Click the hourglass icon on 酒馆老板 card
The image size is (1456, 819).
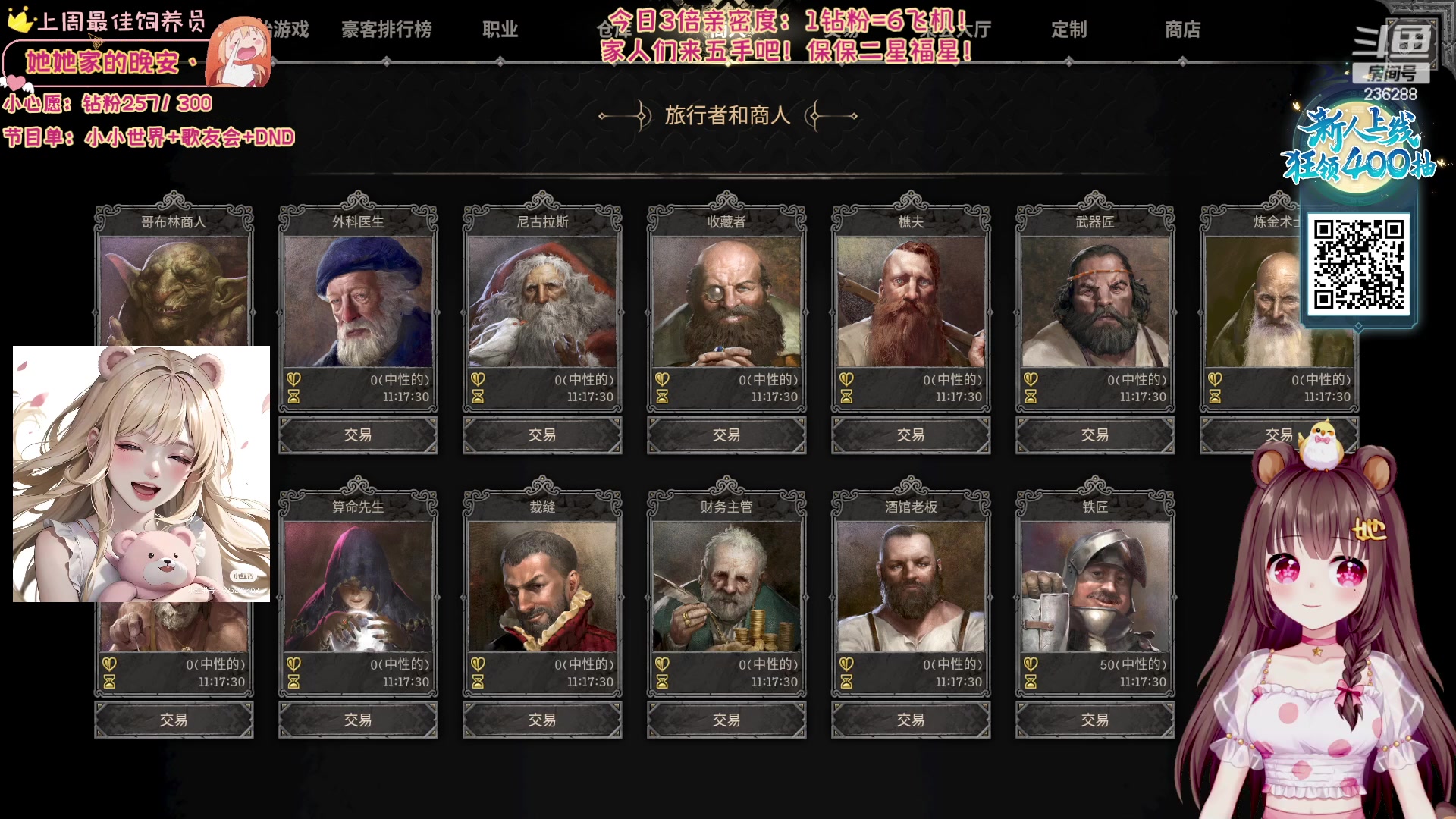(846, 681)
